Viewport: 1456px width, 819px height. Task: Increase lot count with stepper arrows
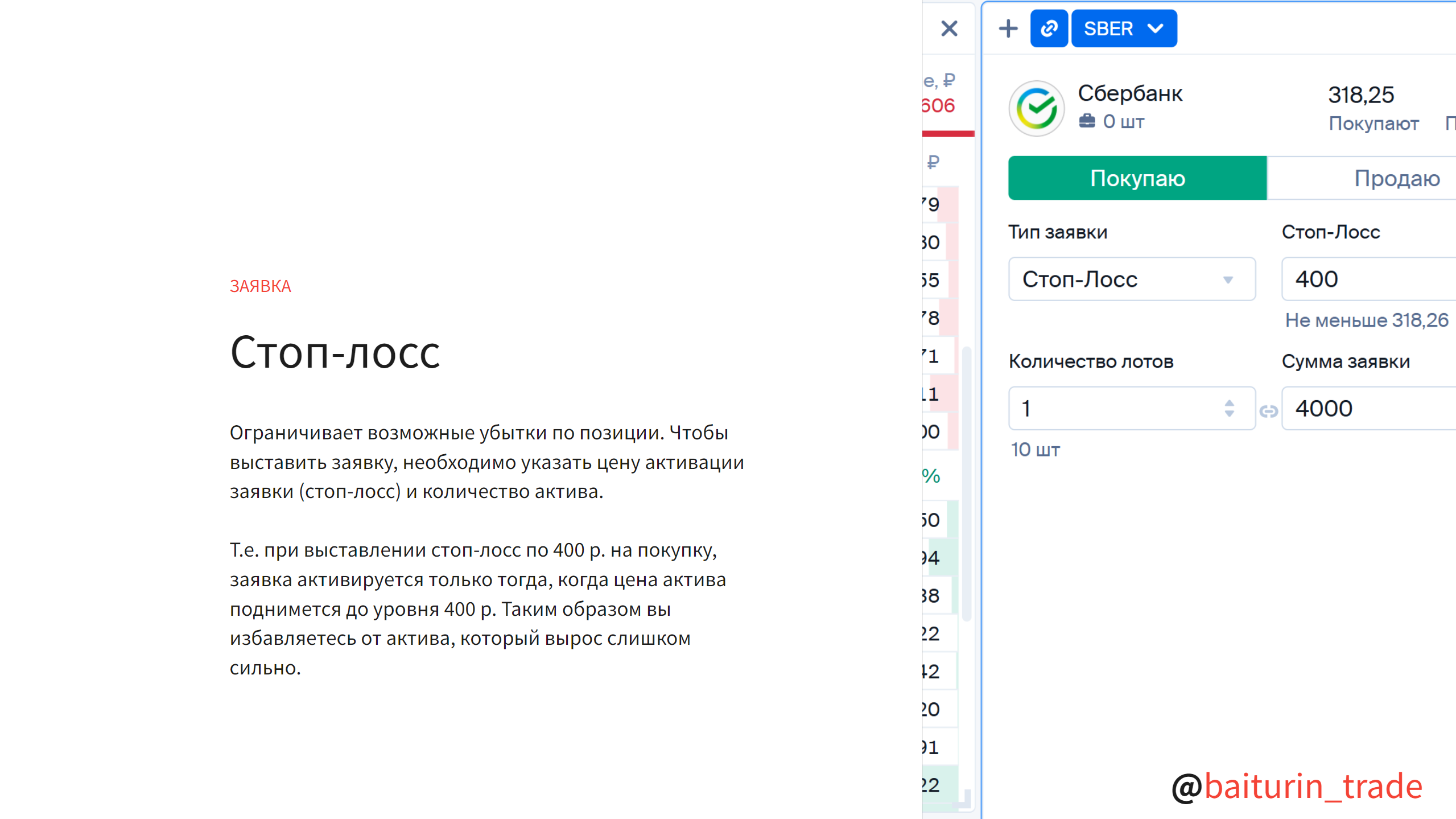tap(1229, 402)
